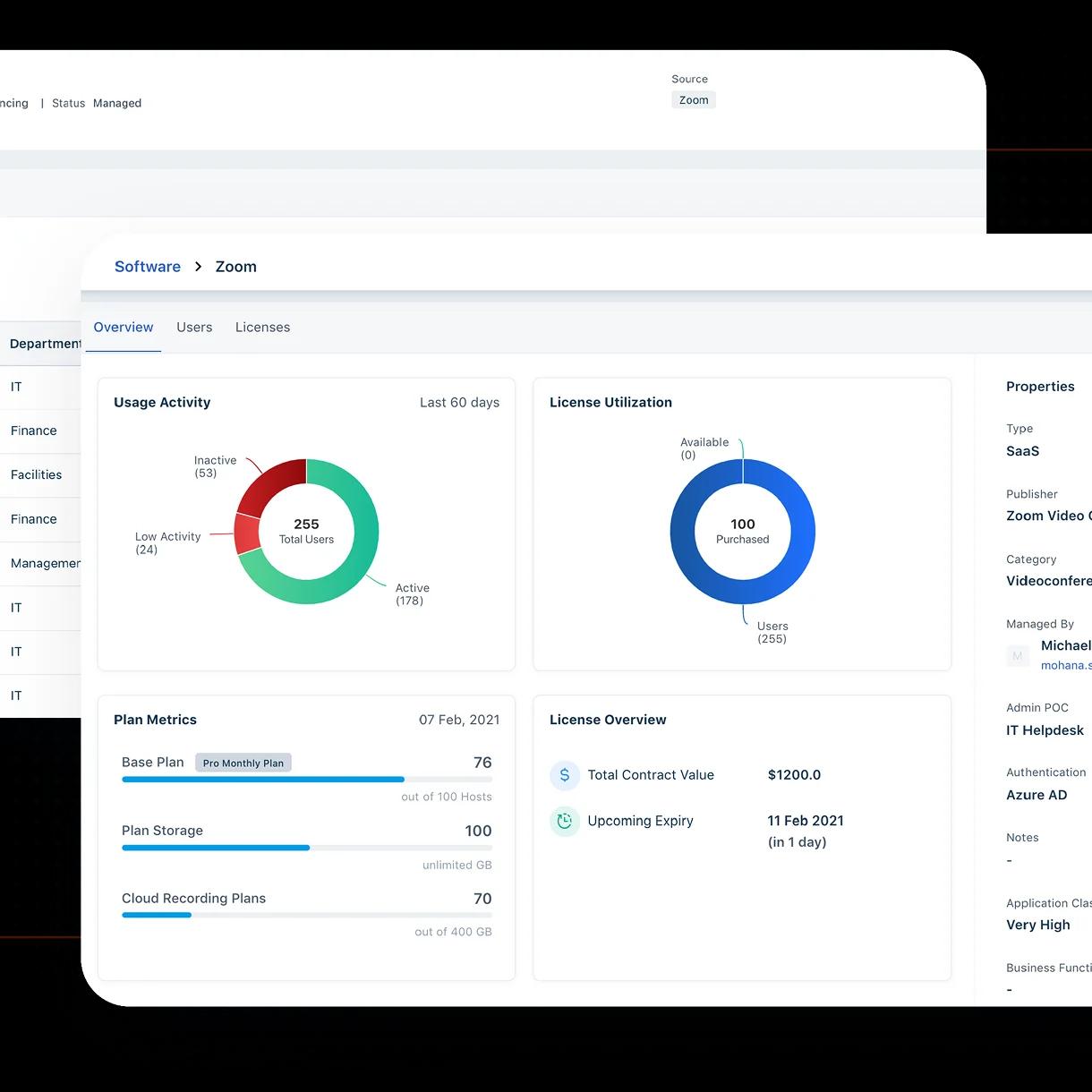Open the Licenses tab
The height and width of the screenshot is (1092, 1092).
pos(262,328)
